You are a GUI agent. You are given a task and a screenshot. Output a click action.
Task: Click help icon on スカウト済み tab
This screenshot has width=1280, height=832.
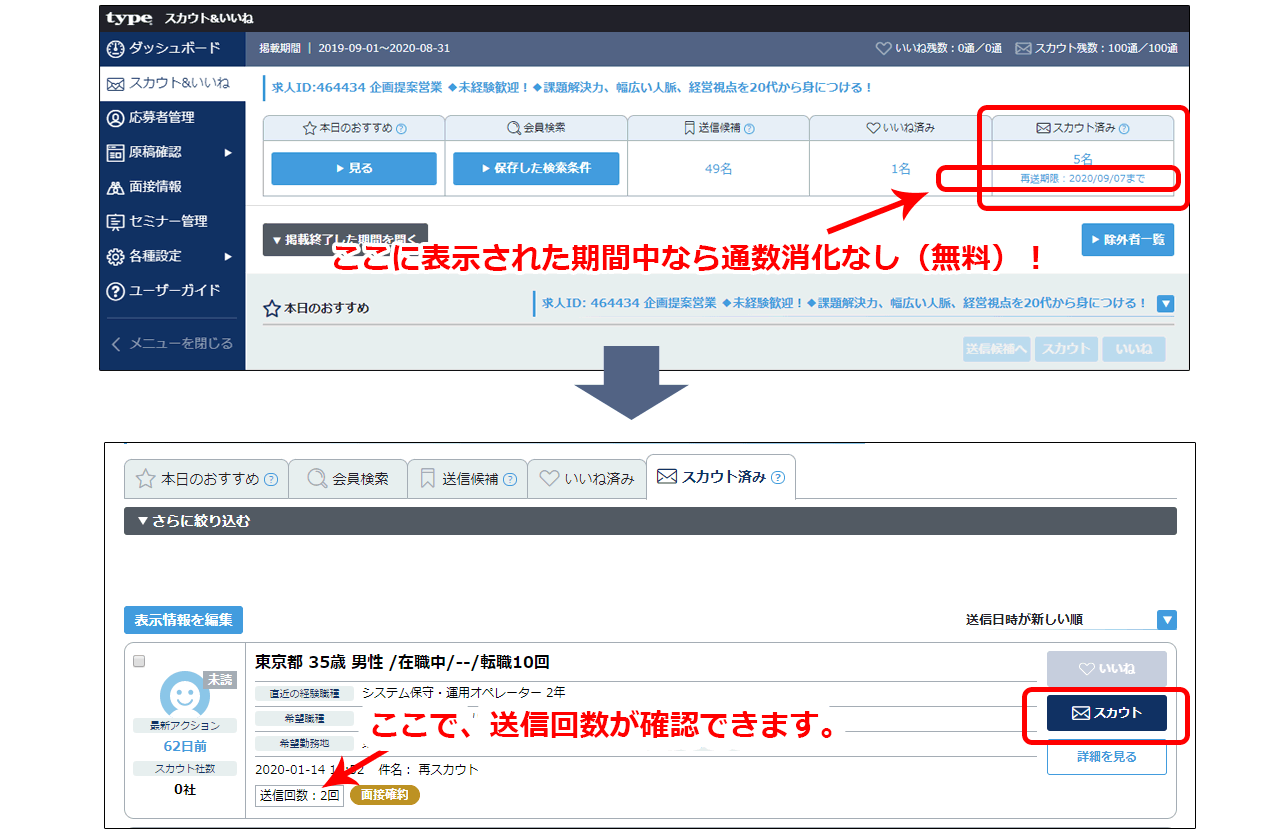pos(778,478)
